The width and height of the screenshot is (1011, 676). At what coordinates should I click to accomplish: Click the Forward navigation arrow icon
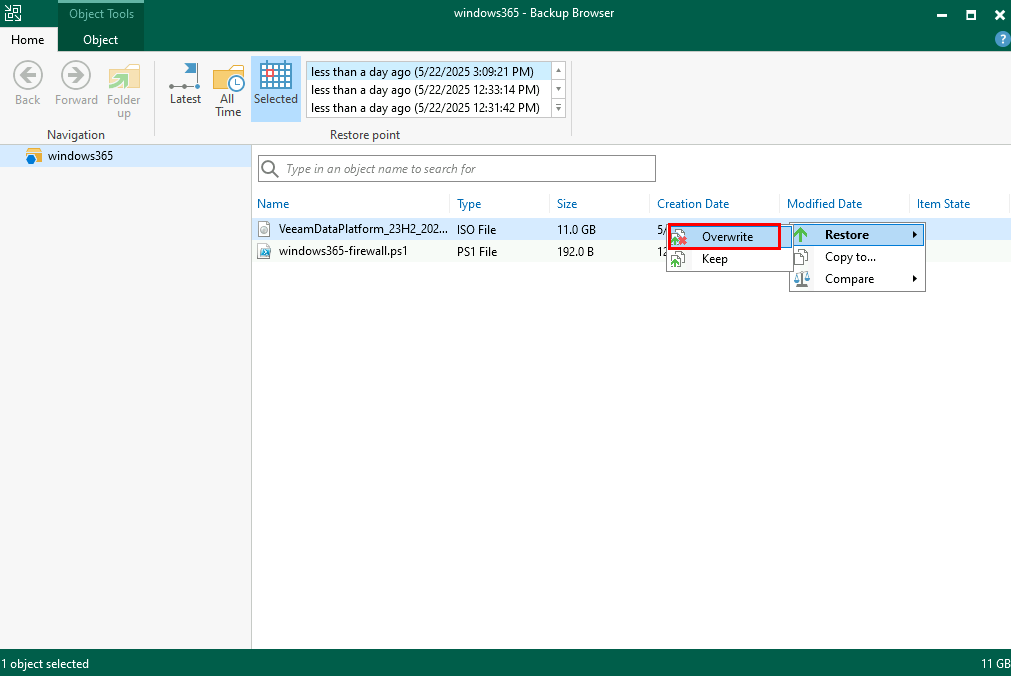(76, 75)
